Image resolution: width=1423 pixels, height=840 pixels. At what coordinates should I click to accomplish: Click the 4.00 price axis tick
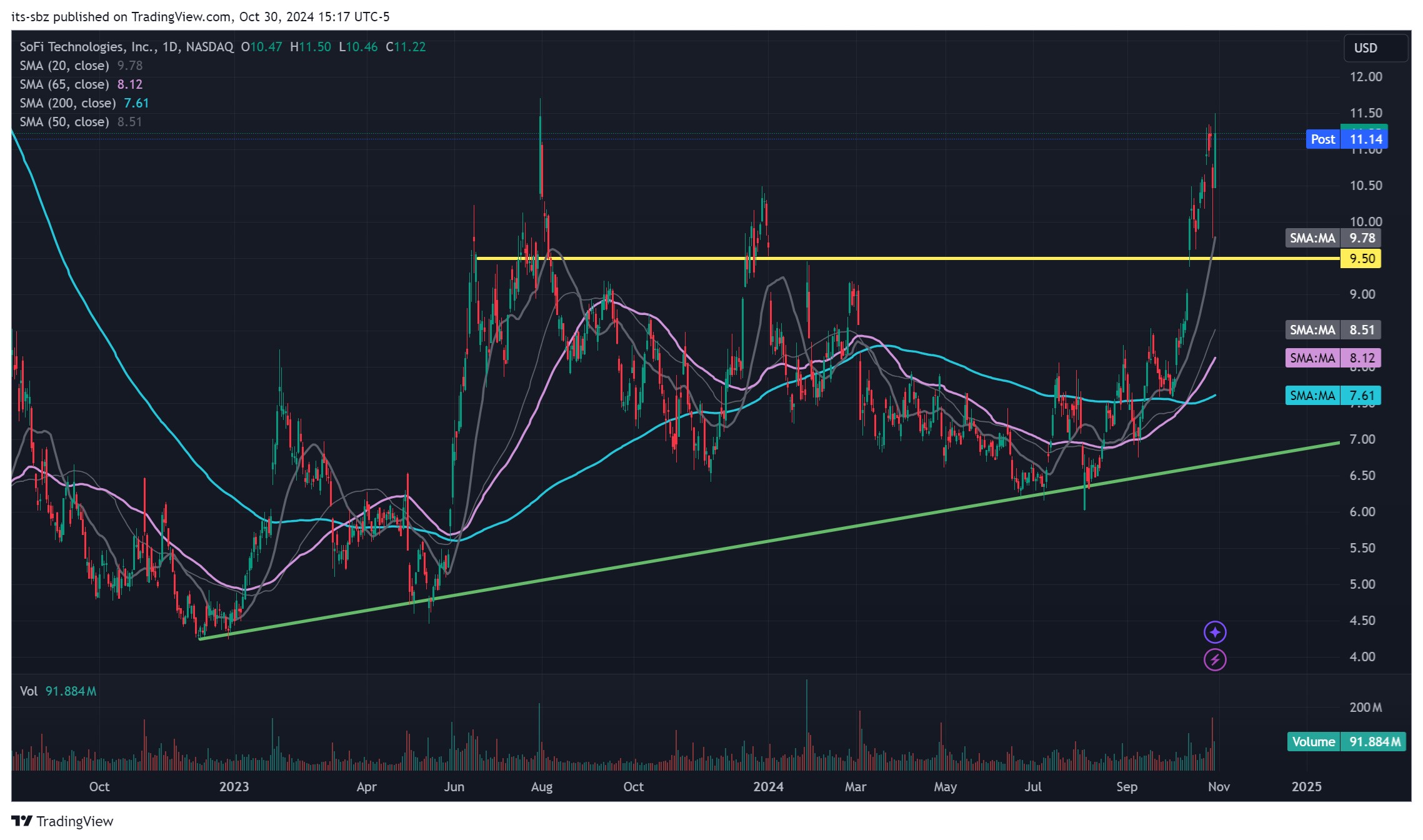(1362, 657)
